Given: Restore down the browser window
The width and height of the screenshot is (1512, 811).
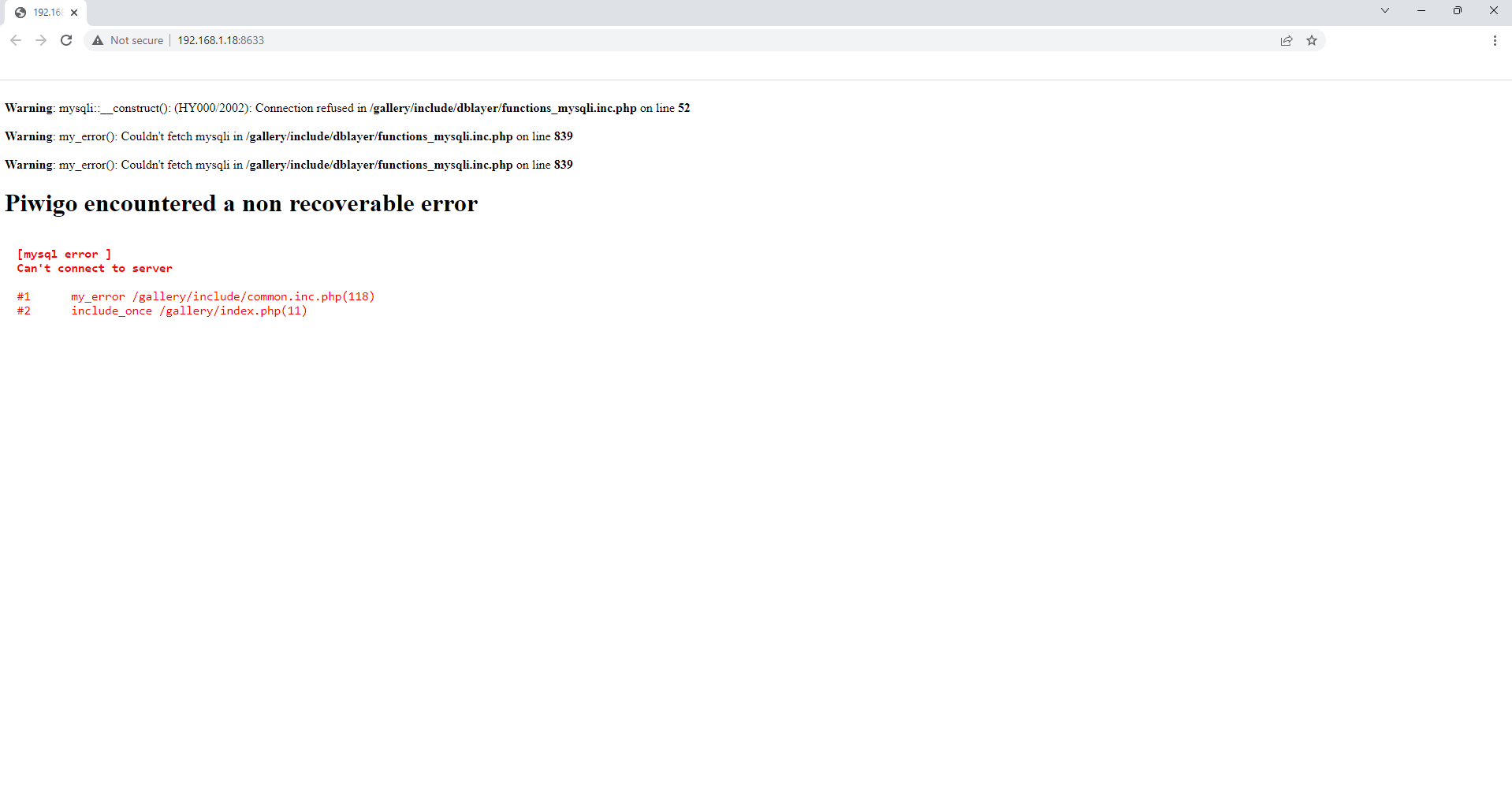Looking at the screenshot, I should point(1458,10).
